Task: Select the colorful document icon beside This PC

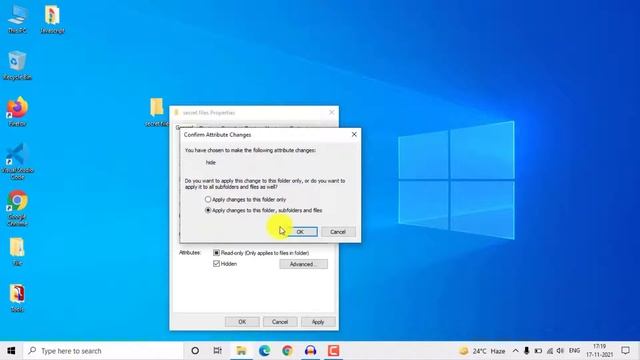Action: pyautogui.click(x=52, y=19)
